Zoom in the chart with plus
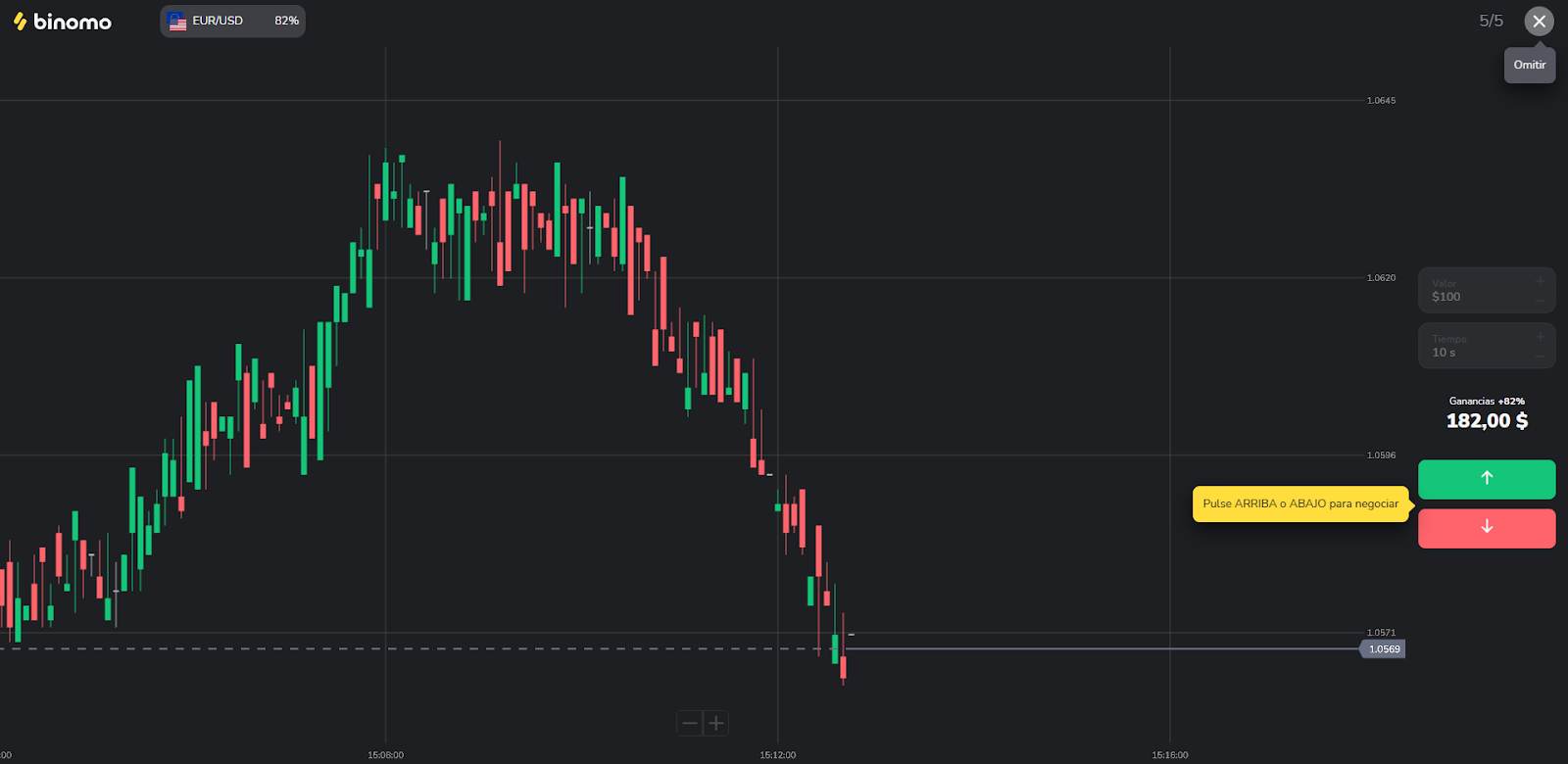The width and height of the screenshot is (1568, 764). pyautogui.click(x=716, y=724)
